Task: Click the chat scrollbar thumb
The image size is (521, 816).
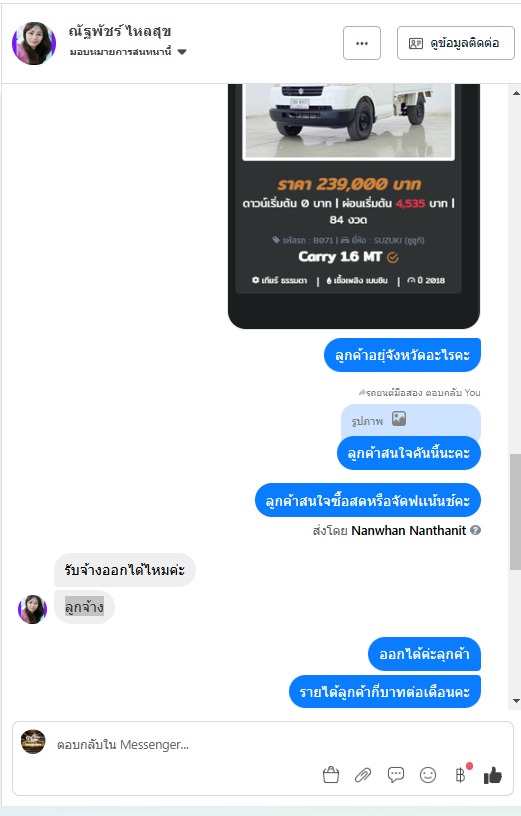Action: tap(515, 513)
